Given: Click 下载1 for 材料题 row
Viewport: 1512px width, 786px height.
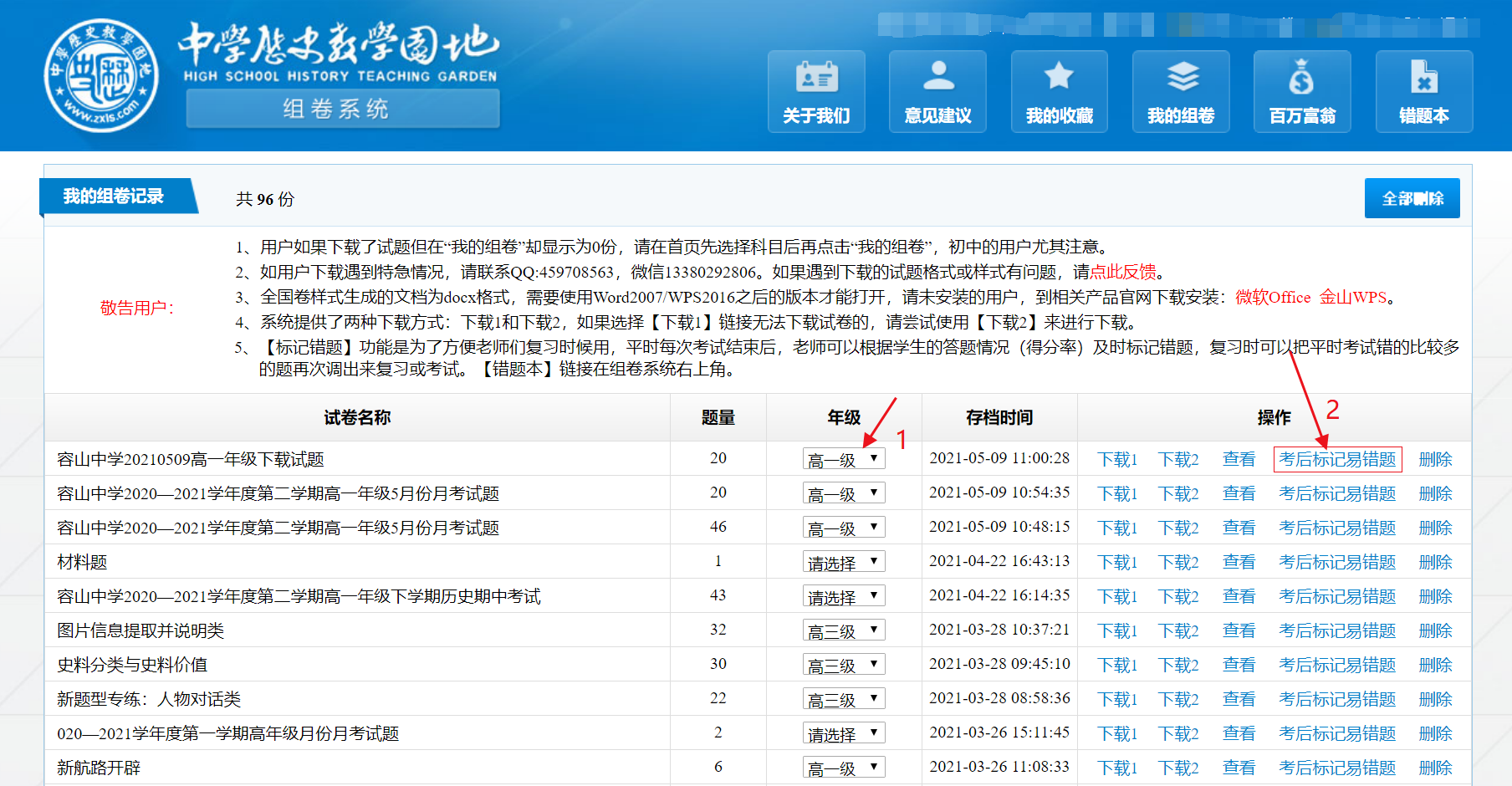Looking at the screenshot, I should [1117, 562].
